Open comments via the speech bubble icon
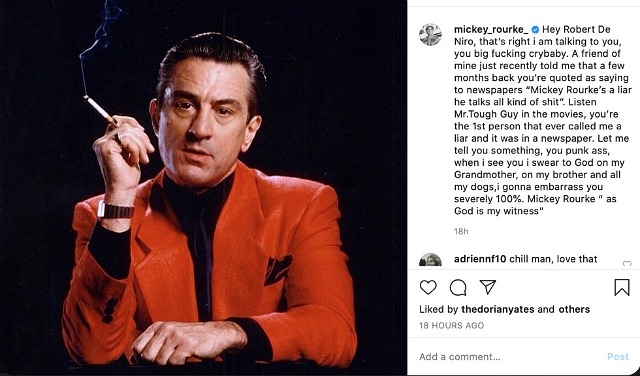 pyautogui.click(x=458, y=287)
